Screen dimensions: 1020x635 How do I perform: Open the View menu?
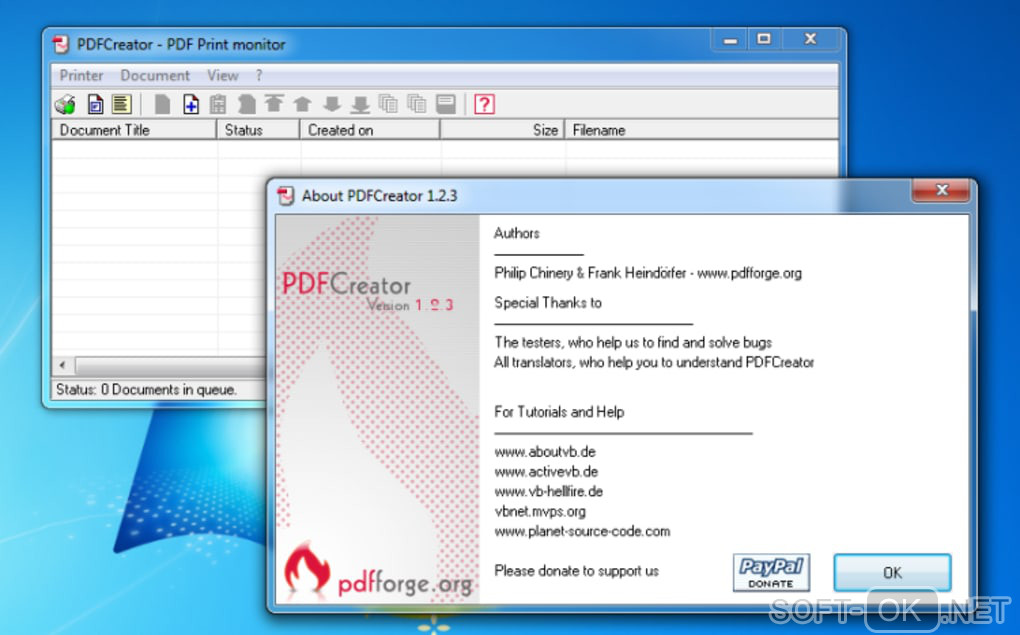click(x=222, y=75)
